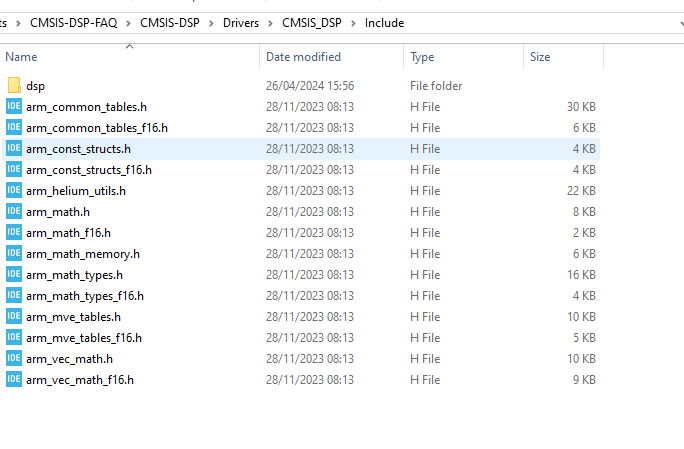Click the H File type of arm_math_memory.h
Image resolution: width=684 pixels, height=449 pixels.
coord(425,253)
